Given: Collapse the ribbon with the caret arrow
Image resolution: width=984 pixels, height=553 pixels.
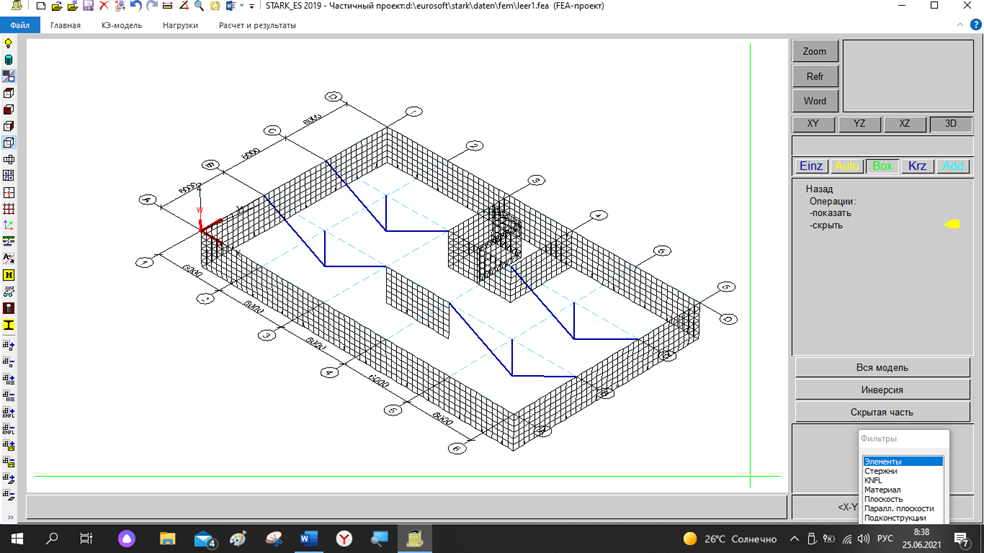Looking at the screenshot, I should click(960, 25).
